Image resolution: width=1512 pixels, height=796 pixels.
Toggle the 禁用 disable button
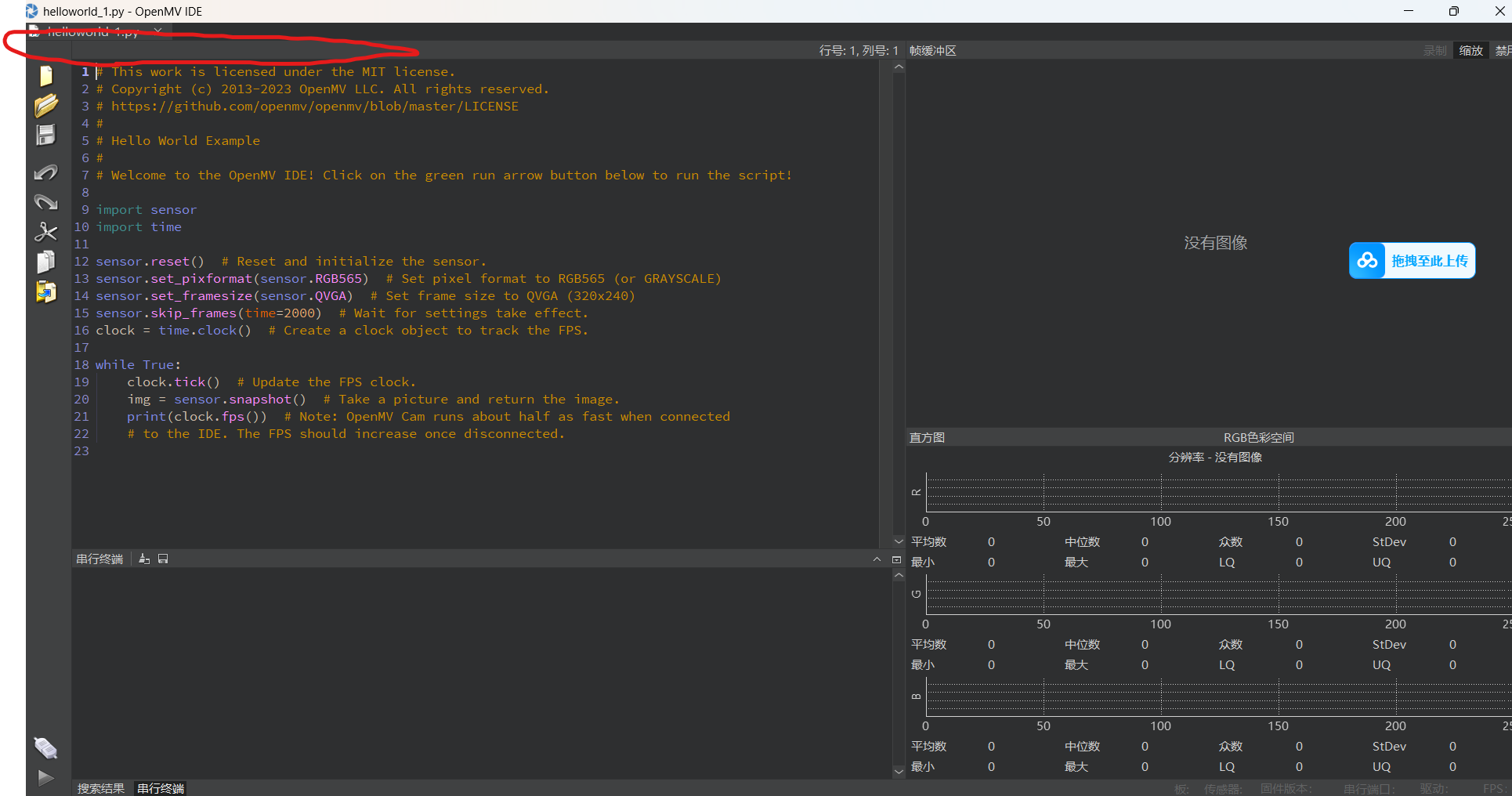(1503, 50)
